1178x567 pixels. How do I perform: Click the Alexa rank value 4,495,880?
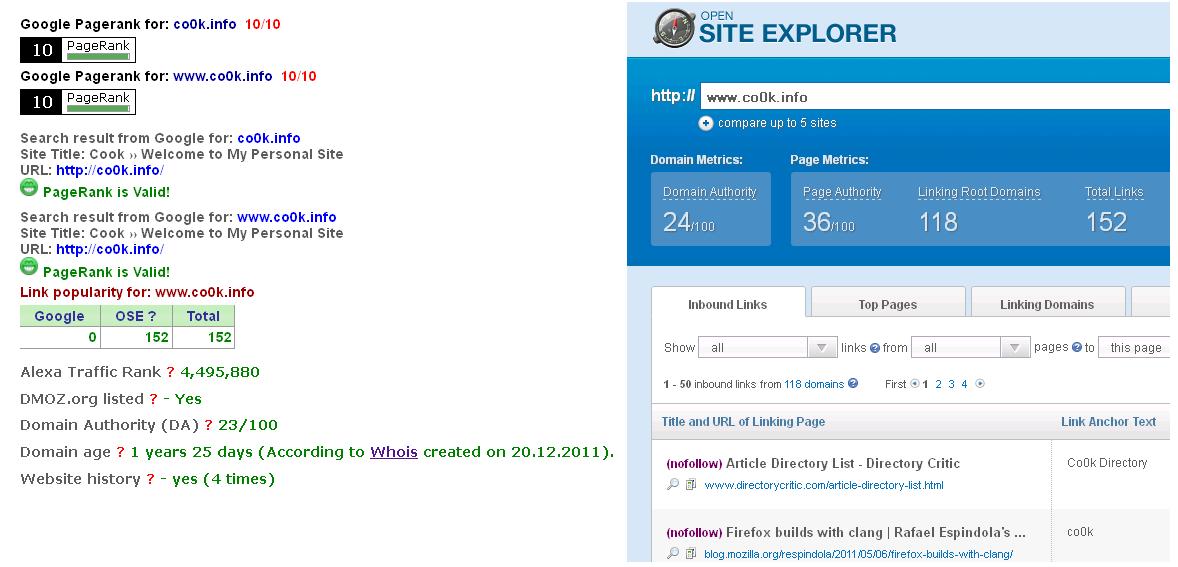(x=220, y=372)
